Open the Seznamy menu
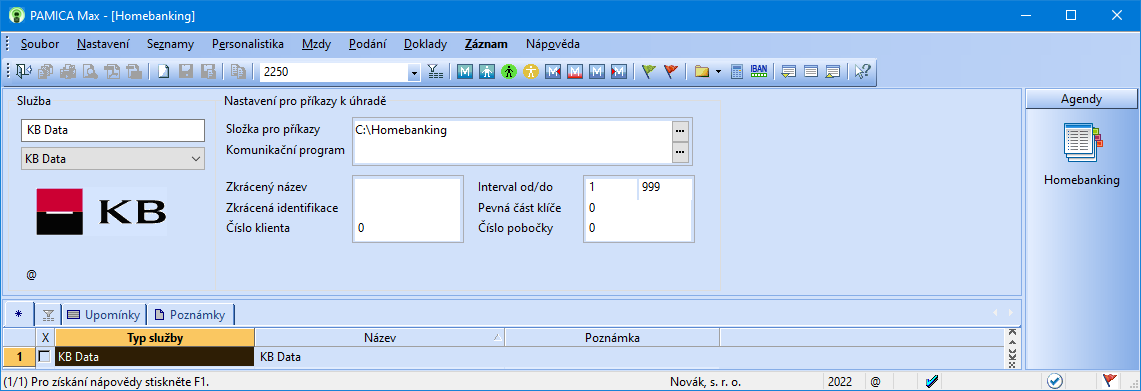This screenshot has height=391, width=1141. [x=170, y=44]
